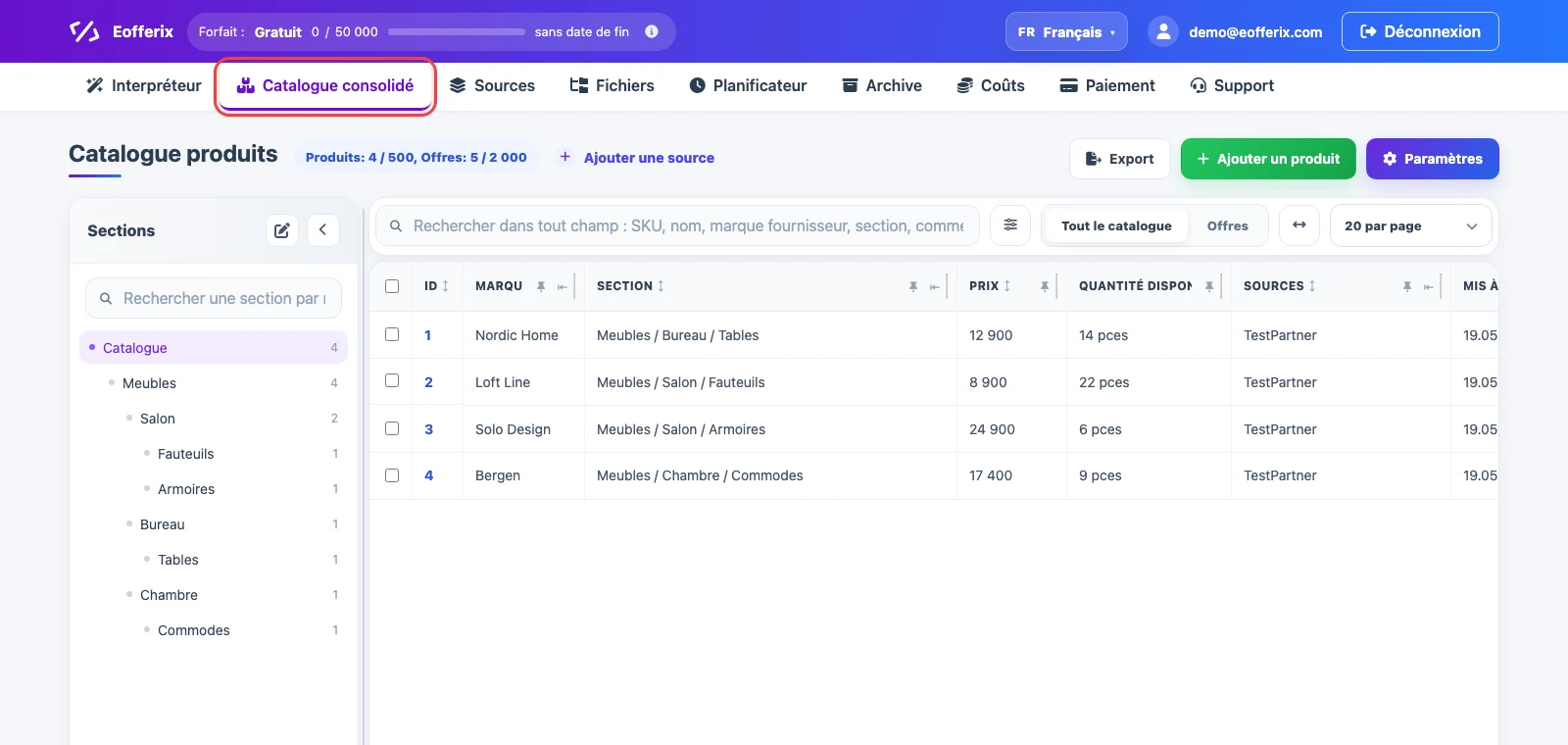Image resolution: width=1568 pixels, height=745 pixels.
Task: Open the Support tab
Action: 1232,85
